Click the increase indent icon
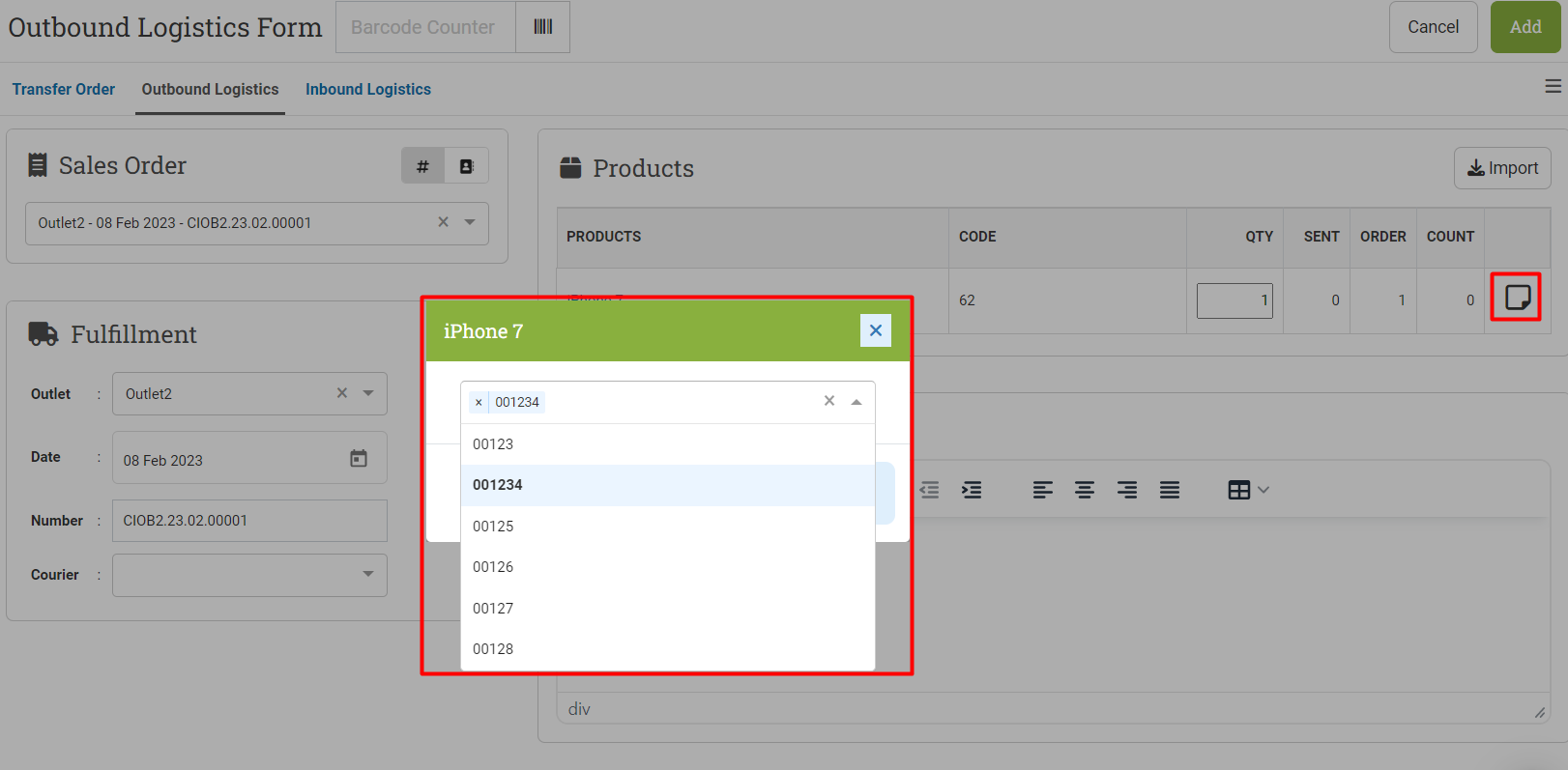This screenshot has width=1568, height=770. click(972, 490)
